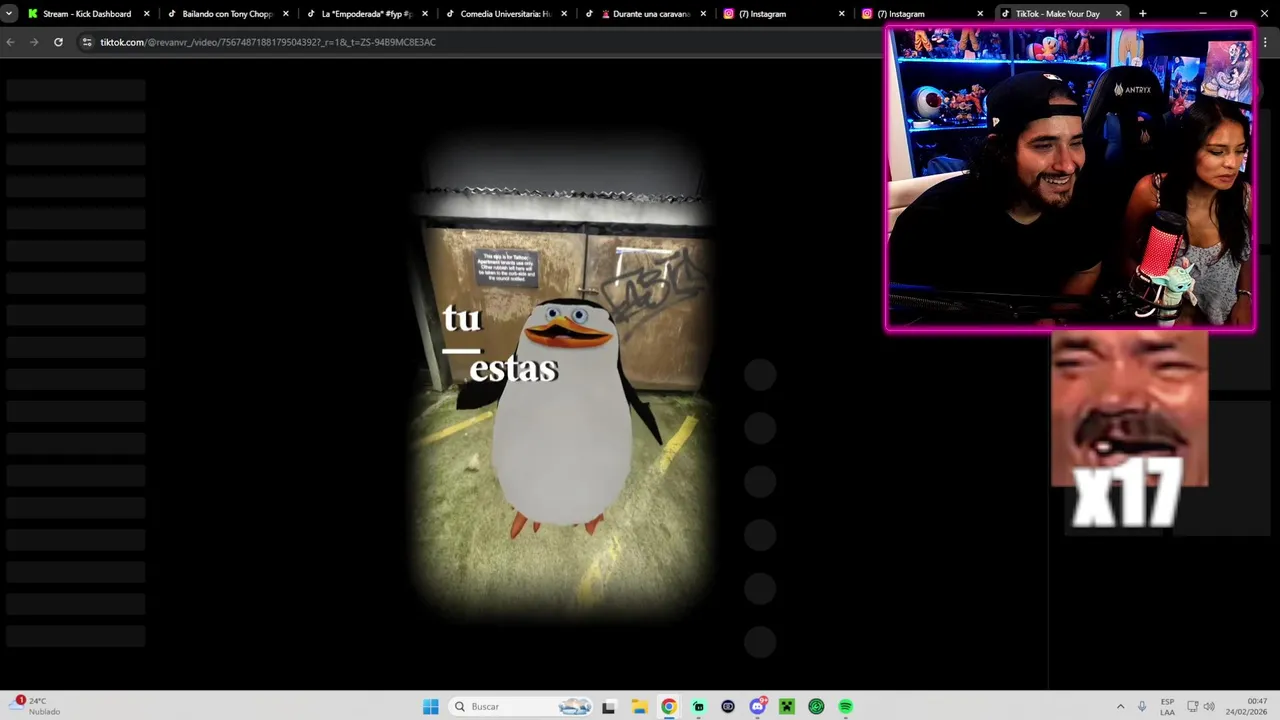Open a new browser tab with plus button

pos(1143,14)
